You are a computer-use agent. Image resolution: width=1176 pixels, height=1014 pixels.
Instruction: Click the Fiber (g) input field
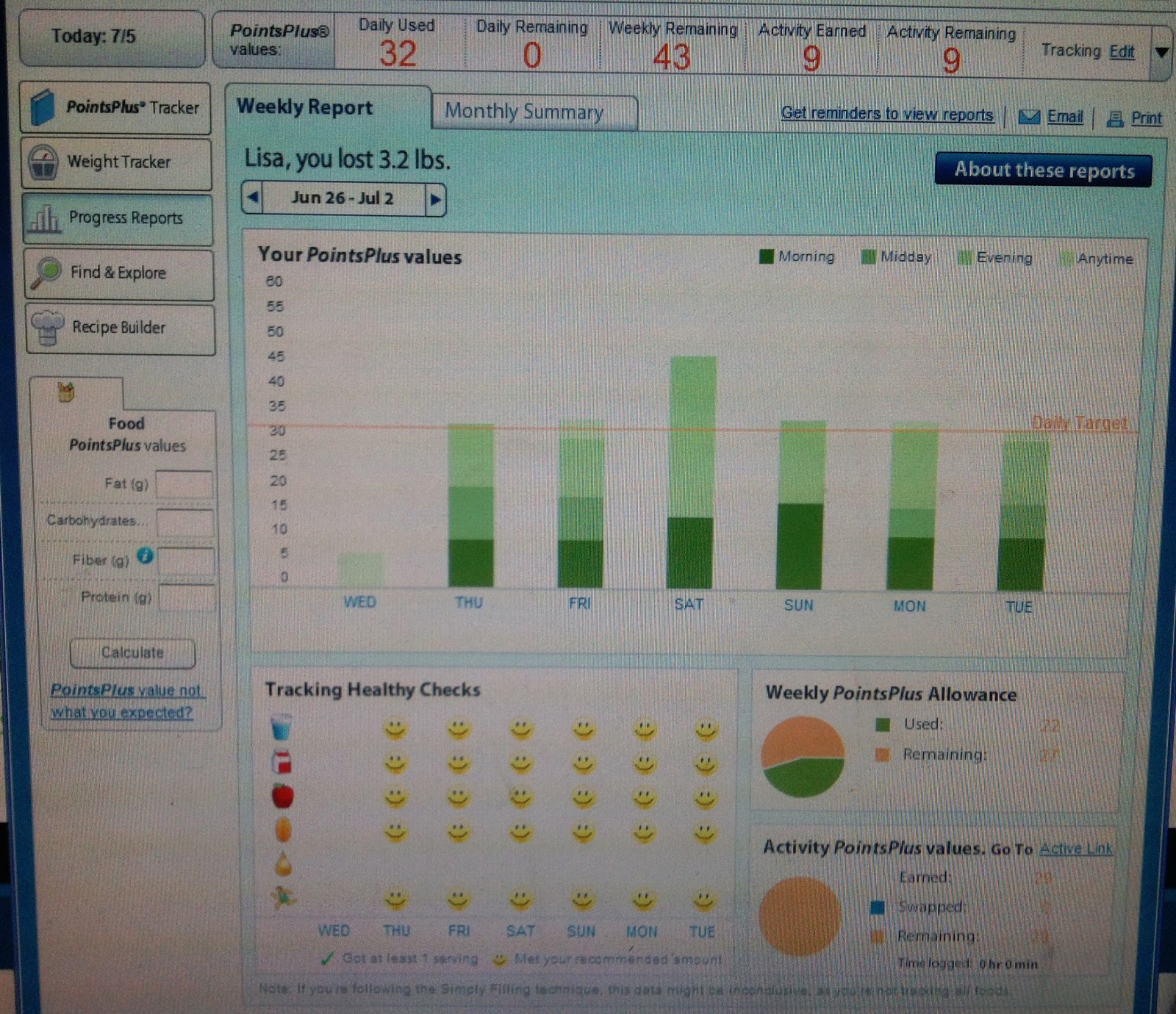coord(186,561)
